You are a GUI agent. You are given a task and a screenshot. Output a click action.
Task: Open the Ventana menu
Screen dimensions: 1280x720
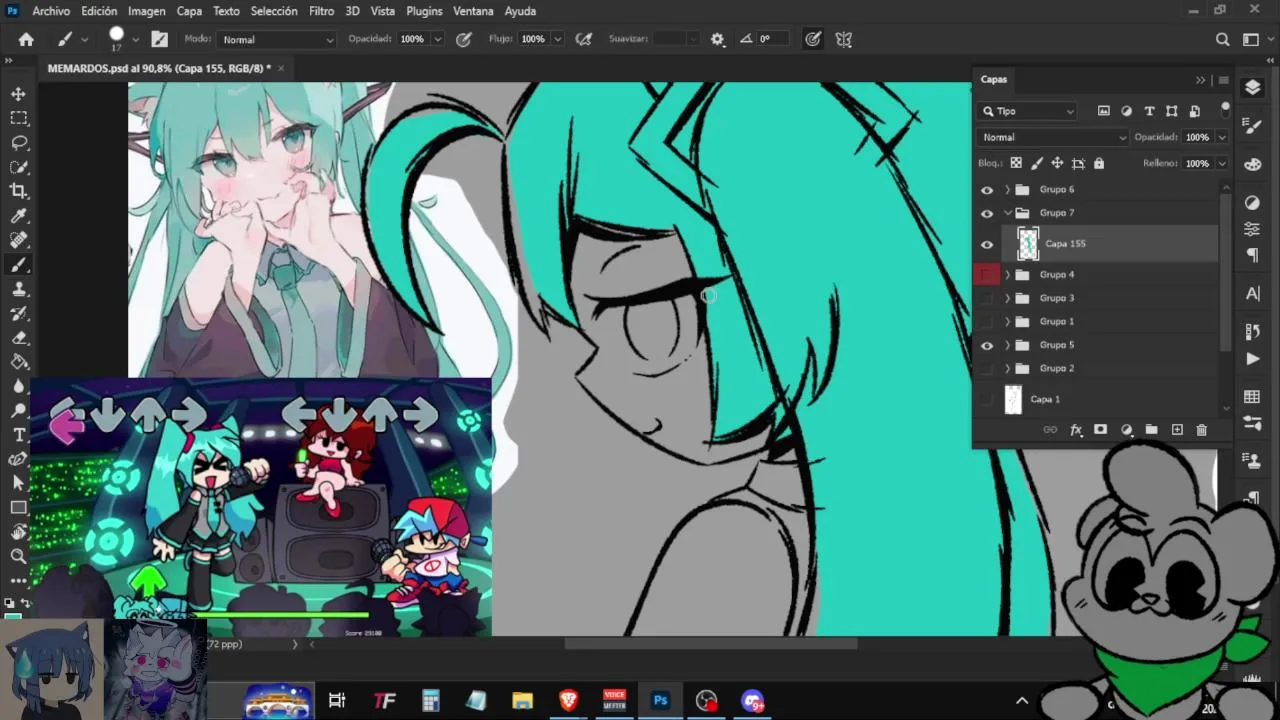[473, 11]
